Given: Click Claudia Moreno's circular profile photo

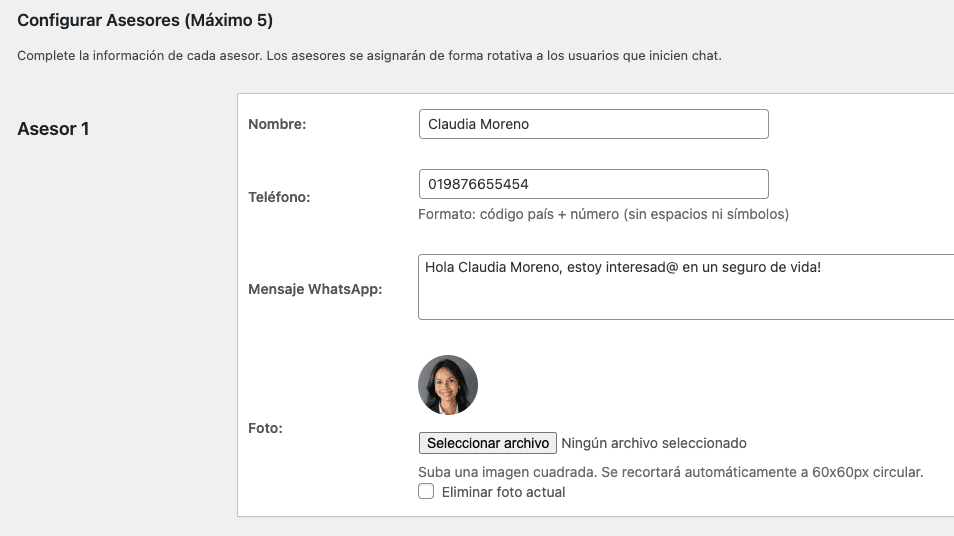Looking at the screenshot, I should point(448,385).
